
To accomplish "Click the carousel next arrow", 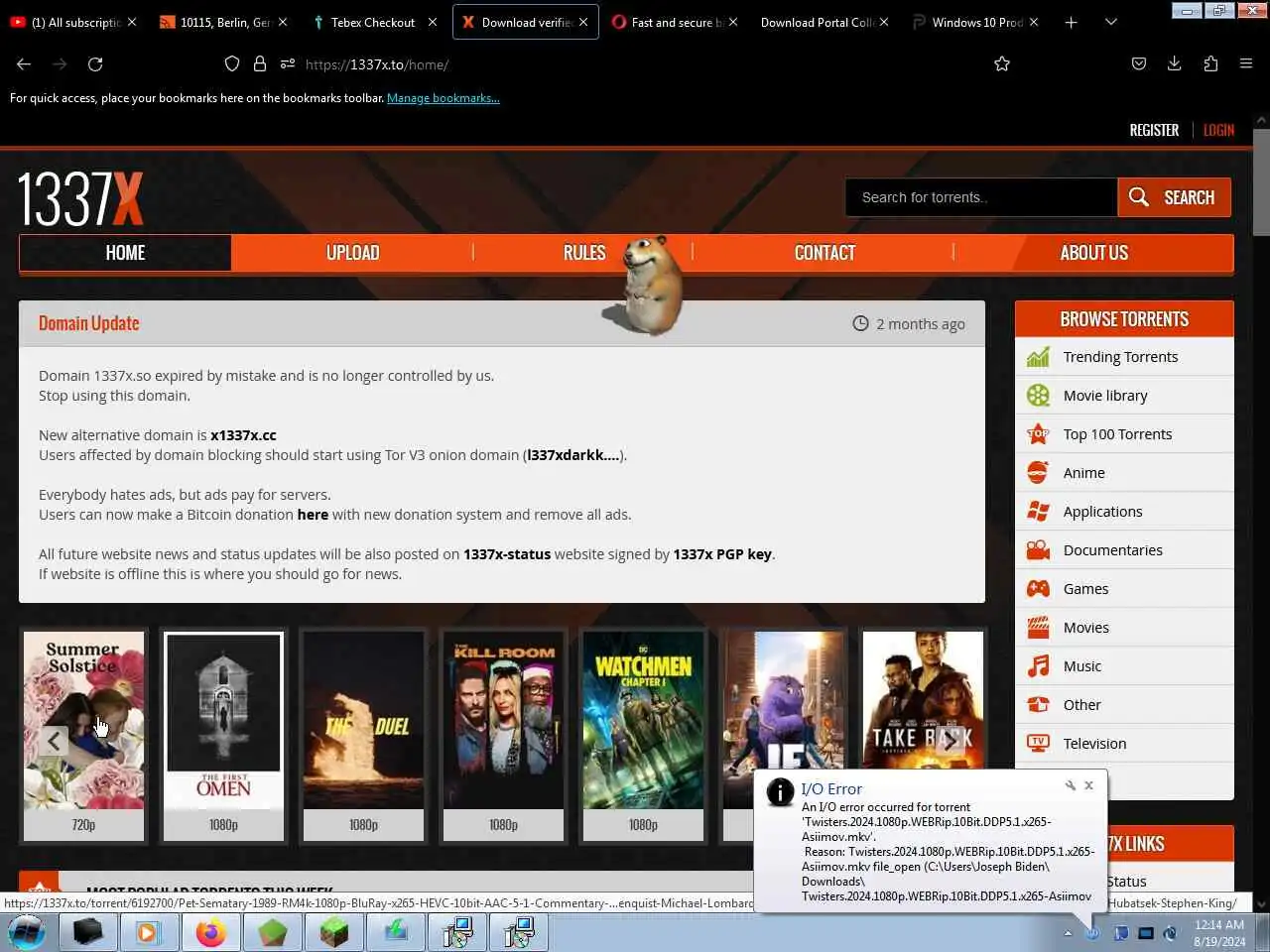I will (949, 741).
